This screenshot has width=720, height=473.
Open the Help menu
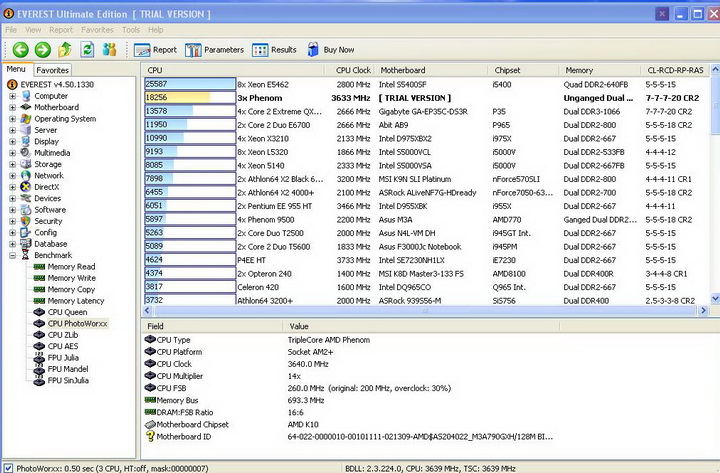(x=155, y=30)
